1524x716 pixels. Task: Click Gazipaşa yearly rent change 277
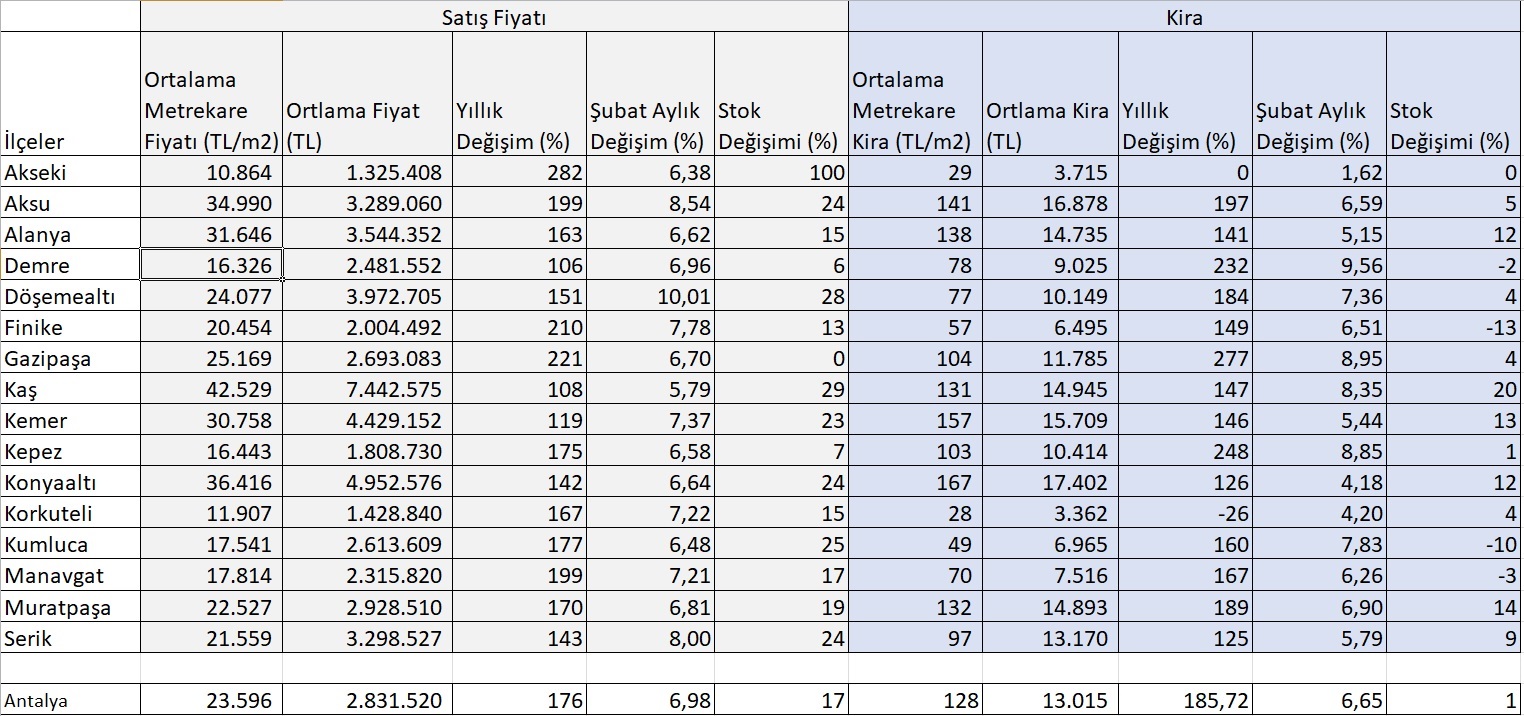[x=1184, y=359]
